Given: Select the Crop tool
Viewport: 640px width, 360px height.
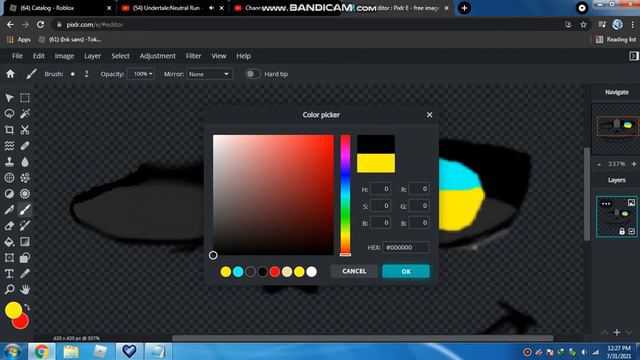Looking at the screenshot, I should coord(9,130).
